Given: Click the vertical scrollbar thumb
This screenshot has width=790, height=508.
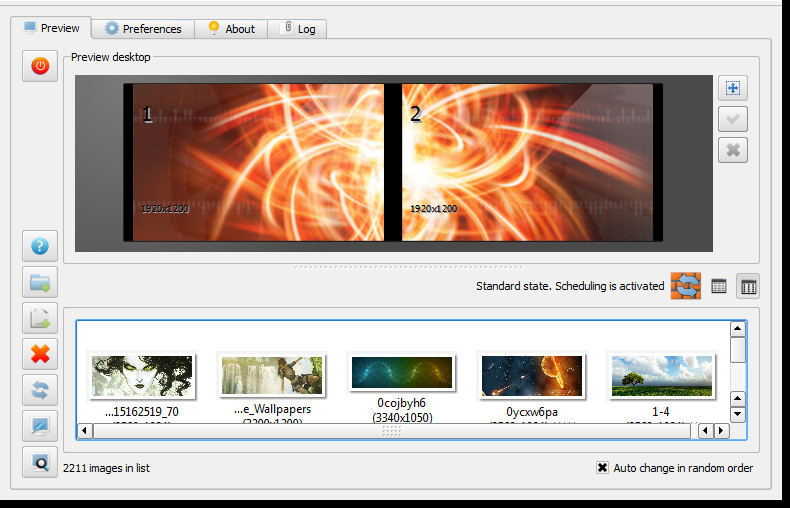Looking at the screenshot, I should [738, 350].
